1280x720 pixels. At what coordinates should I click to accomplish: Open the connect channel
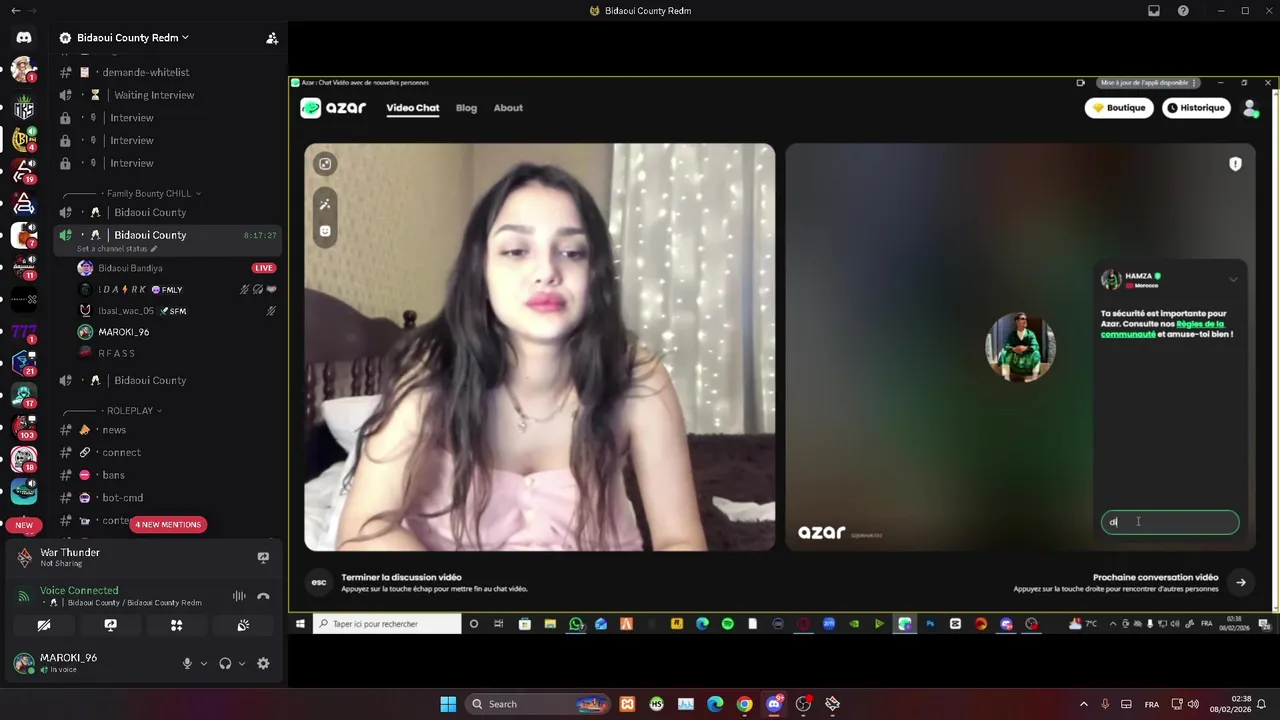[121, 452]
